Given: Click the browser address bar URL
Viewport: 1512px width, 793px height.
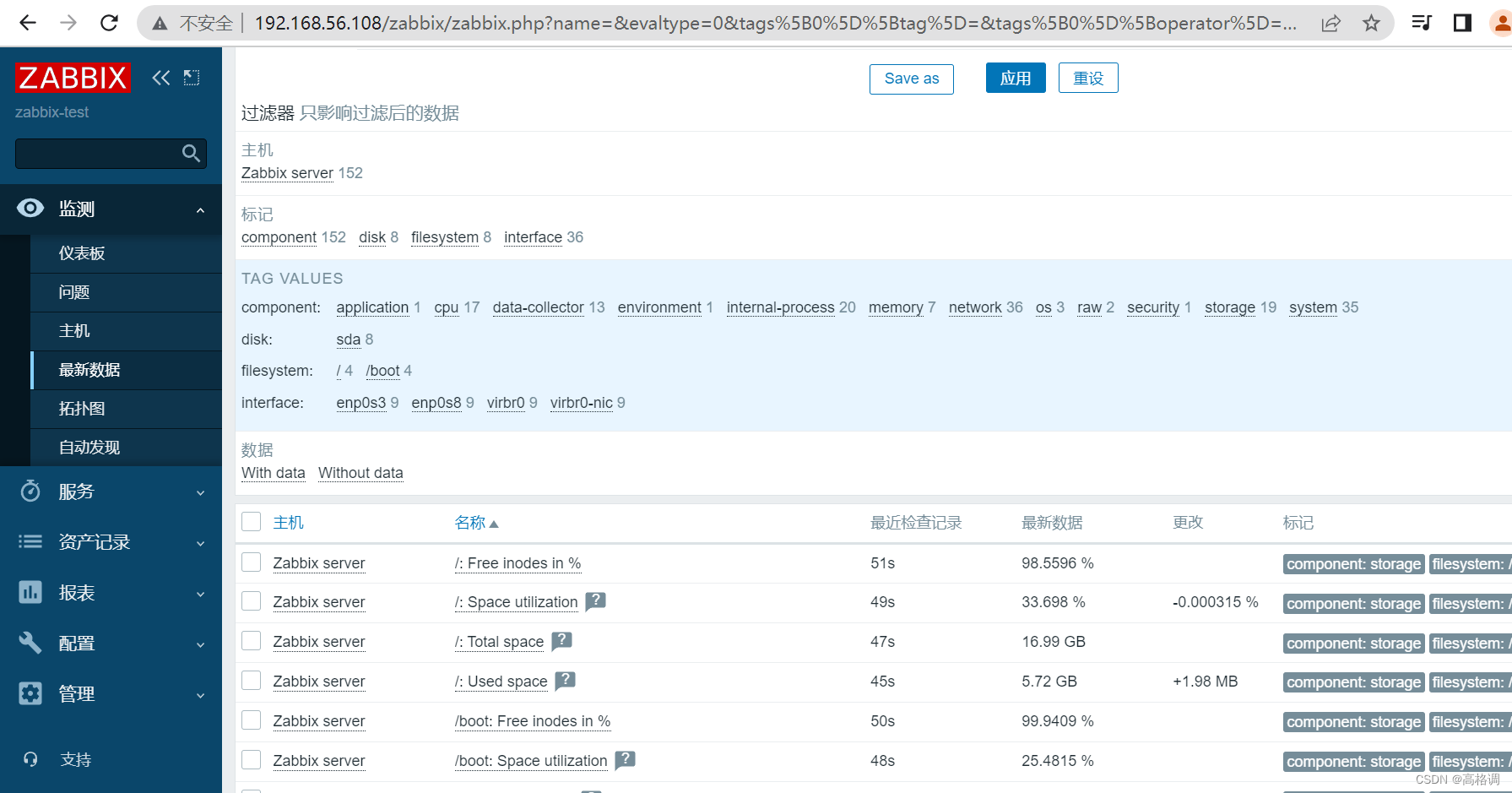Looking at the screenshot, I should point(775,23).
